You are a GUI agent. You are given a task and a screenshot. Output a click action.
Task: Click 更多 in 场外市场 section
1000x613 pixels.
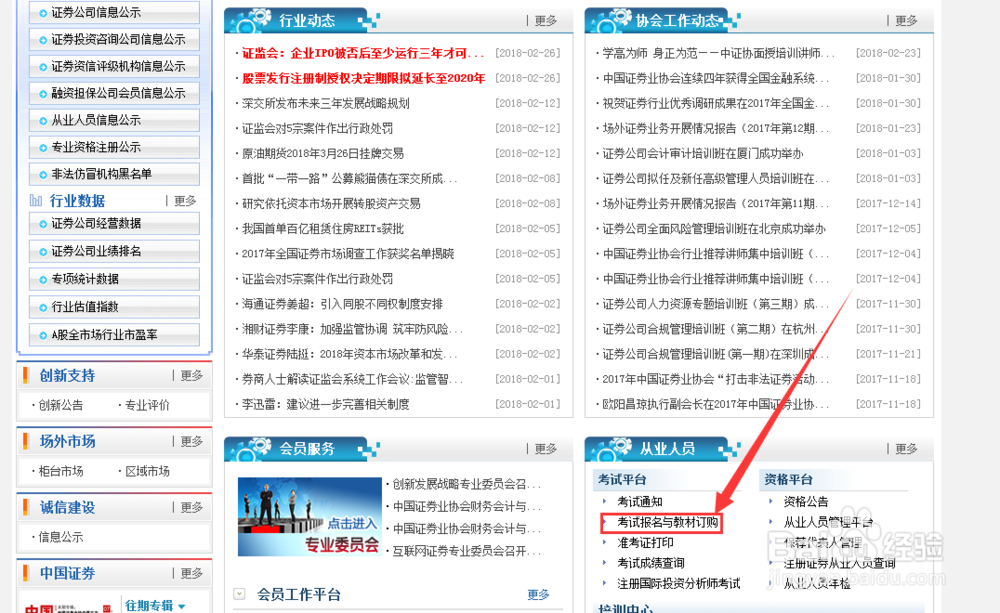[x=191, y=441]
